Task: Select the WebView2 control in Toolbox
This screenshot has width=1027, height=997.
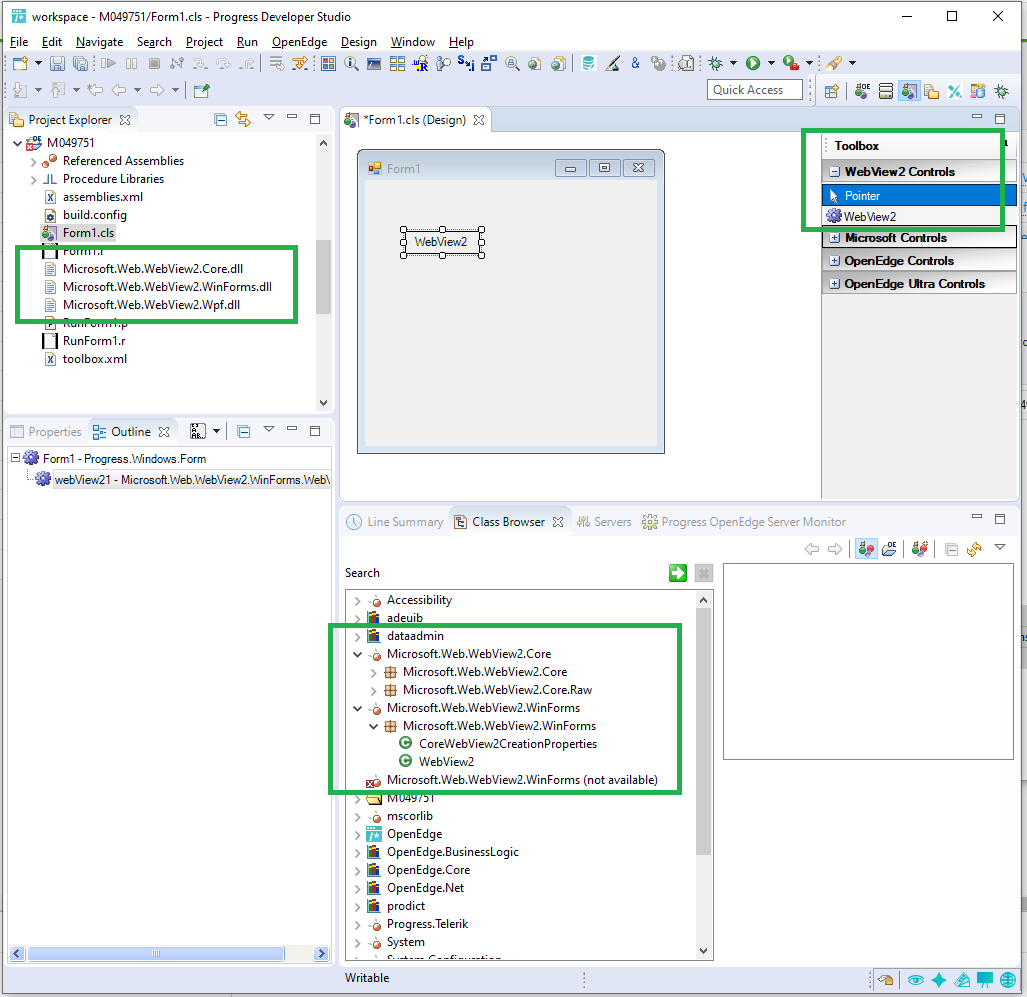Action: pyautogui.click(x=869, y=216)
